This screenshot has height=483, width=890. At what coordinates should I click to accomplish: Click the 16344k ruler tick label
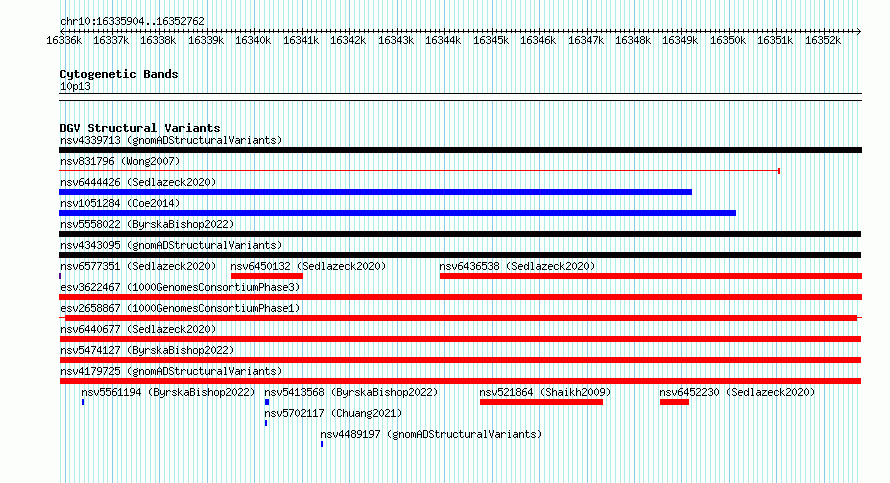click(x=443, y=40)
